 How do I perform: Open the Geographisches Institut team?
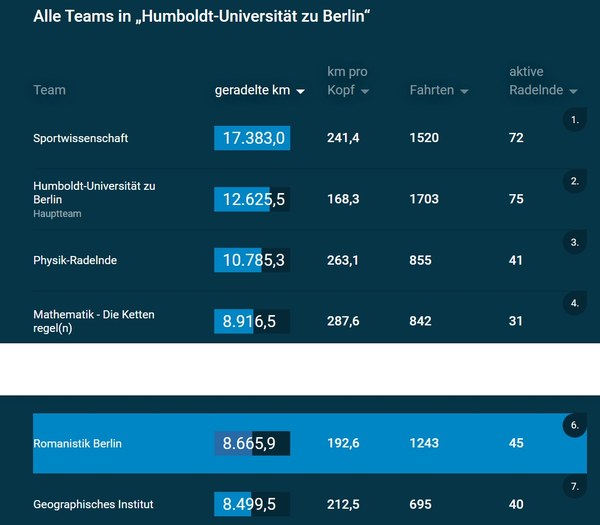tap(93, 504)
